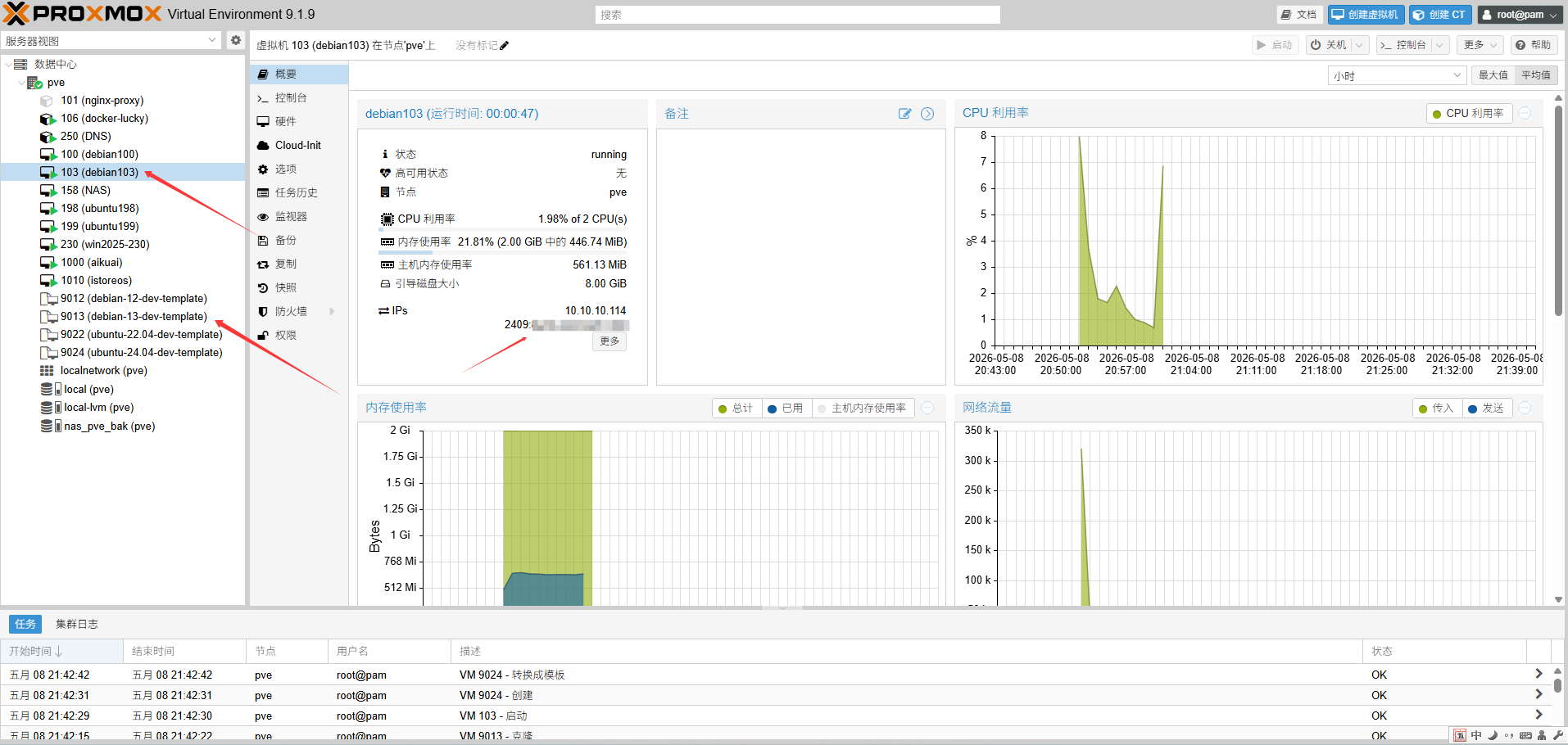Toggle CPU 利用率 legend series
The height and width of the screenshot is (745, 1568).
1468,114
